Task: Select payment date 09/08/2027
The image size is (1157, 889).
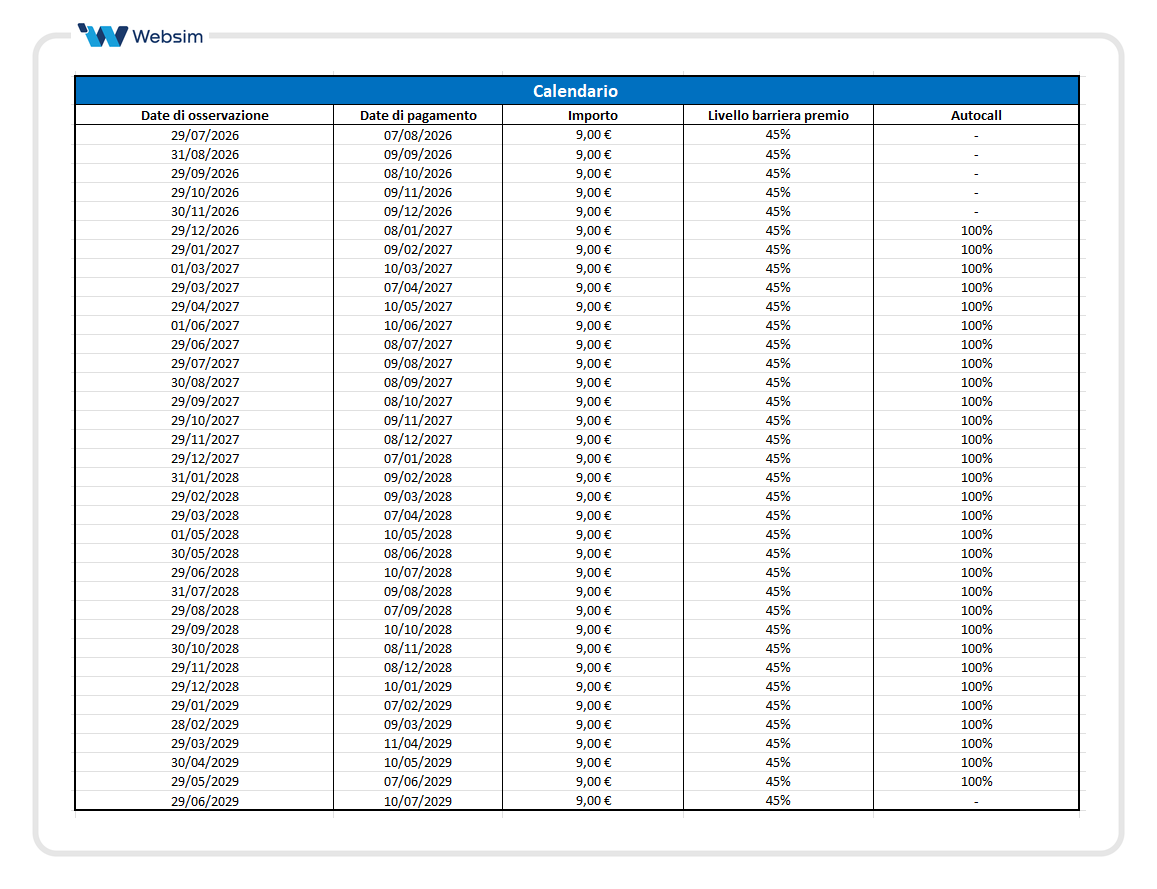Action: click(418, 363)
